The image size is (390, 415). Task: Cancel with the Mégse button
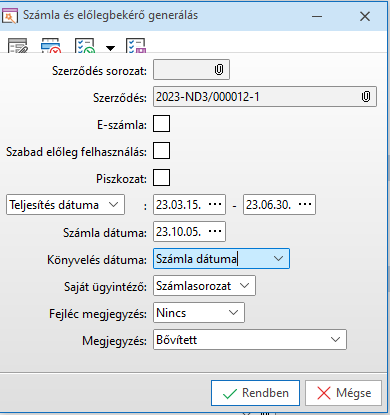coord(343,393)
